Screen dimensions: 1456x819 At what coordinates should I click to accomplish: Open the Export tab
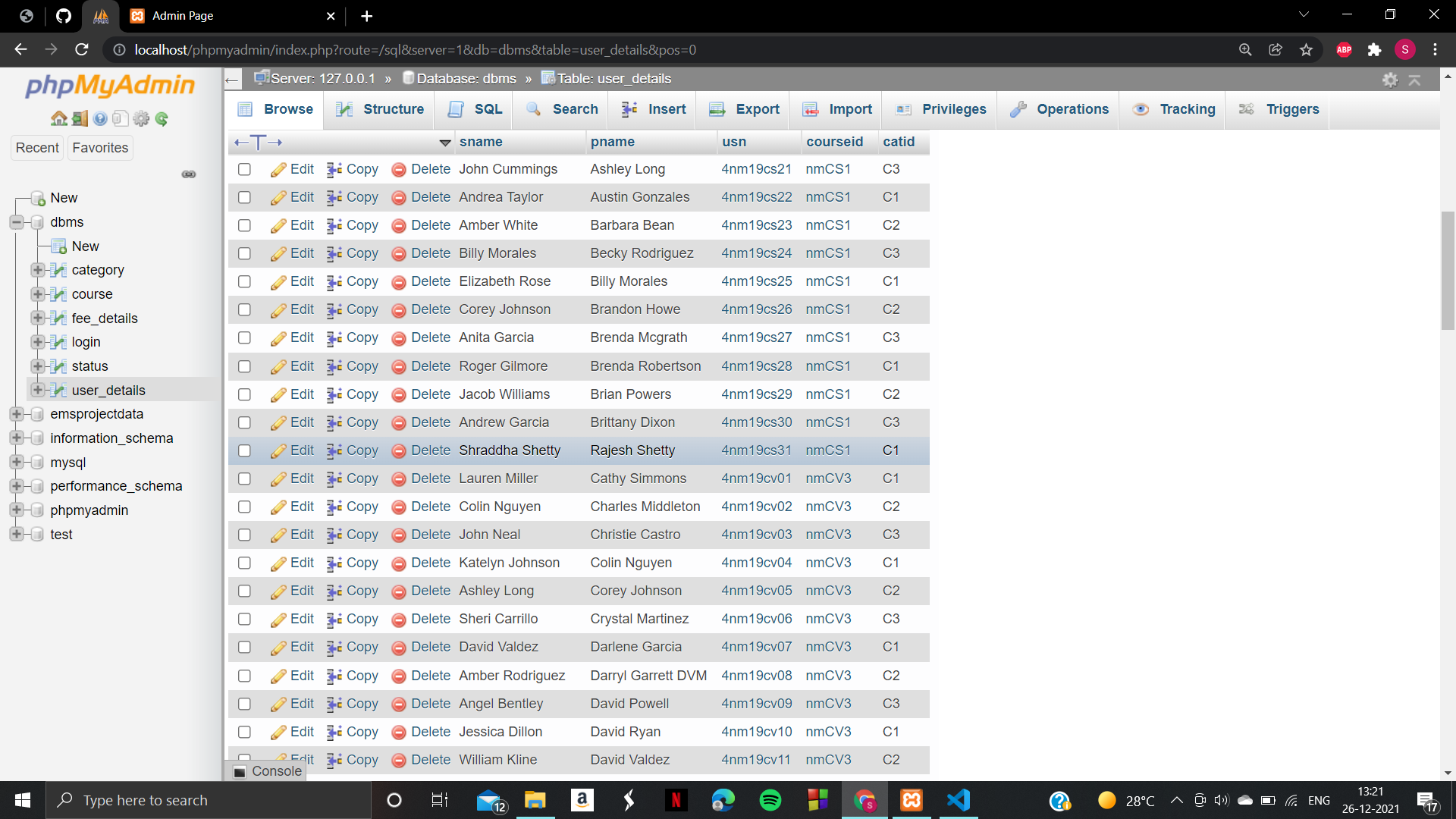coord(744,109)
